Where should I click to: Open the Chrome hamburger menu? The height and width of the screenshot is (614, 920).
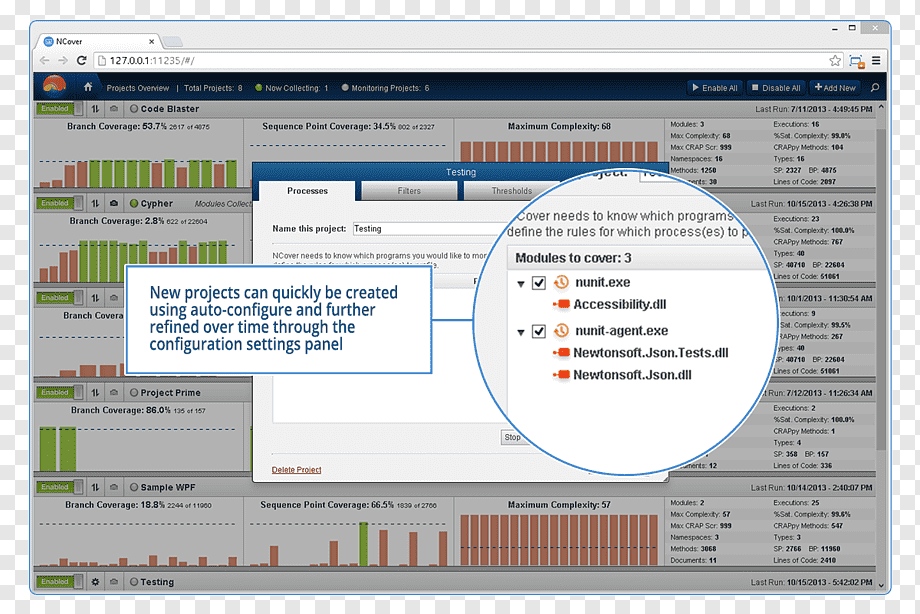click(x=876, y=60)
